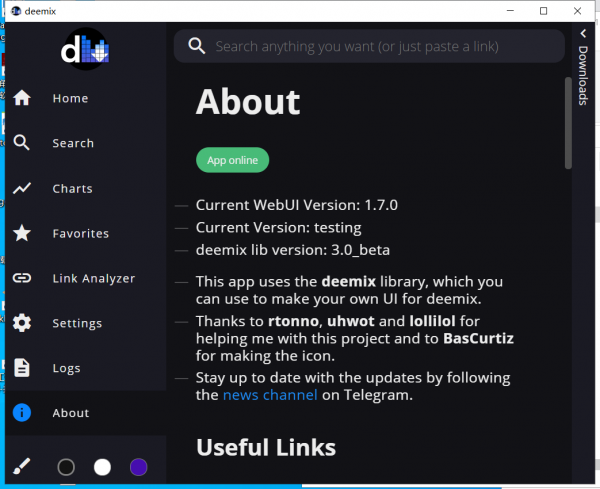Click the bold rtonno name
The image size is (600, 489).
click(293, 321)
